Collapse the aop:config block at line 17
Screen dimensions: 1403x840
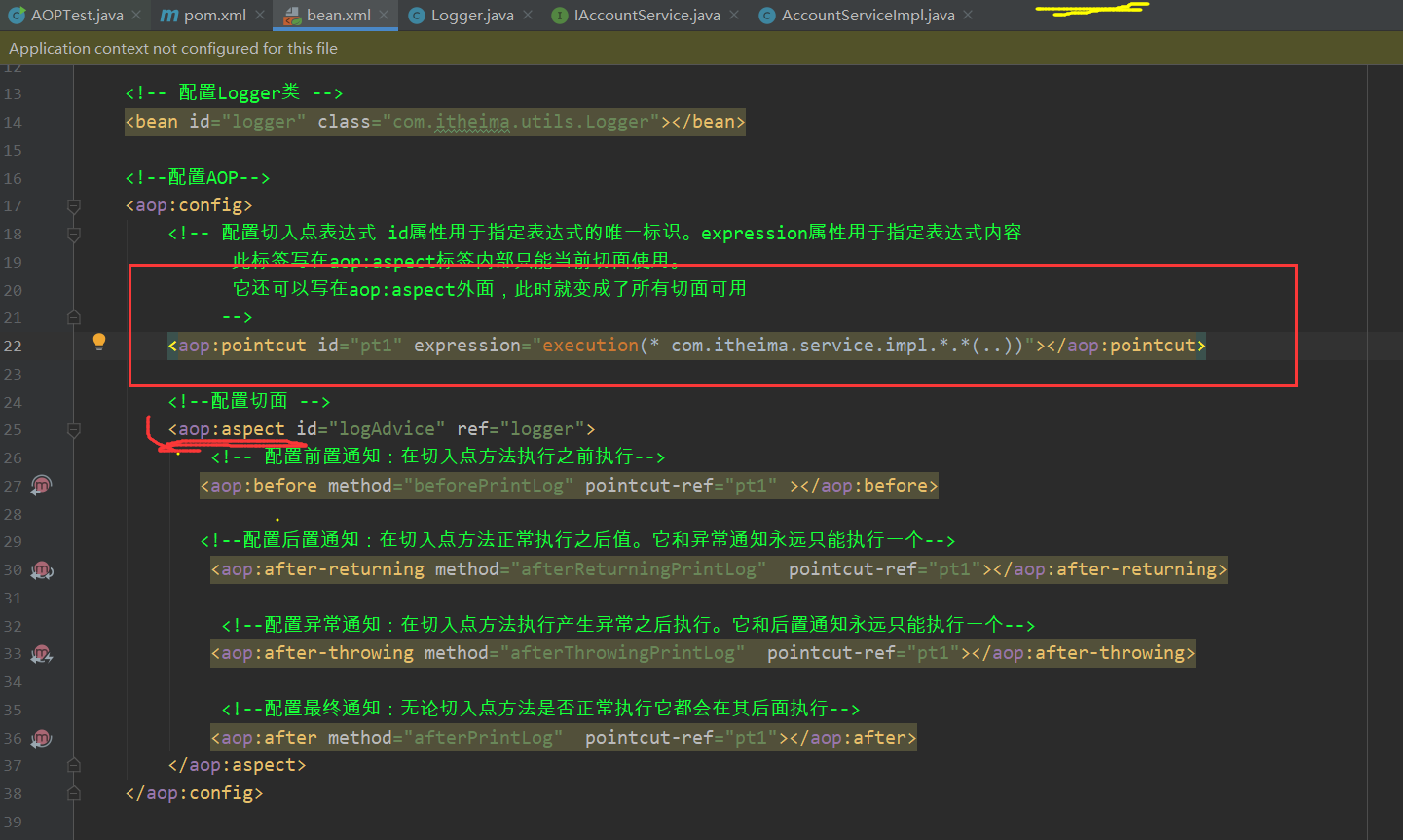(x=74, y=206)
